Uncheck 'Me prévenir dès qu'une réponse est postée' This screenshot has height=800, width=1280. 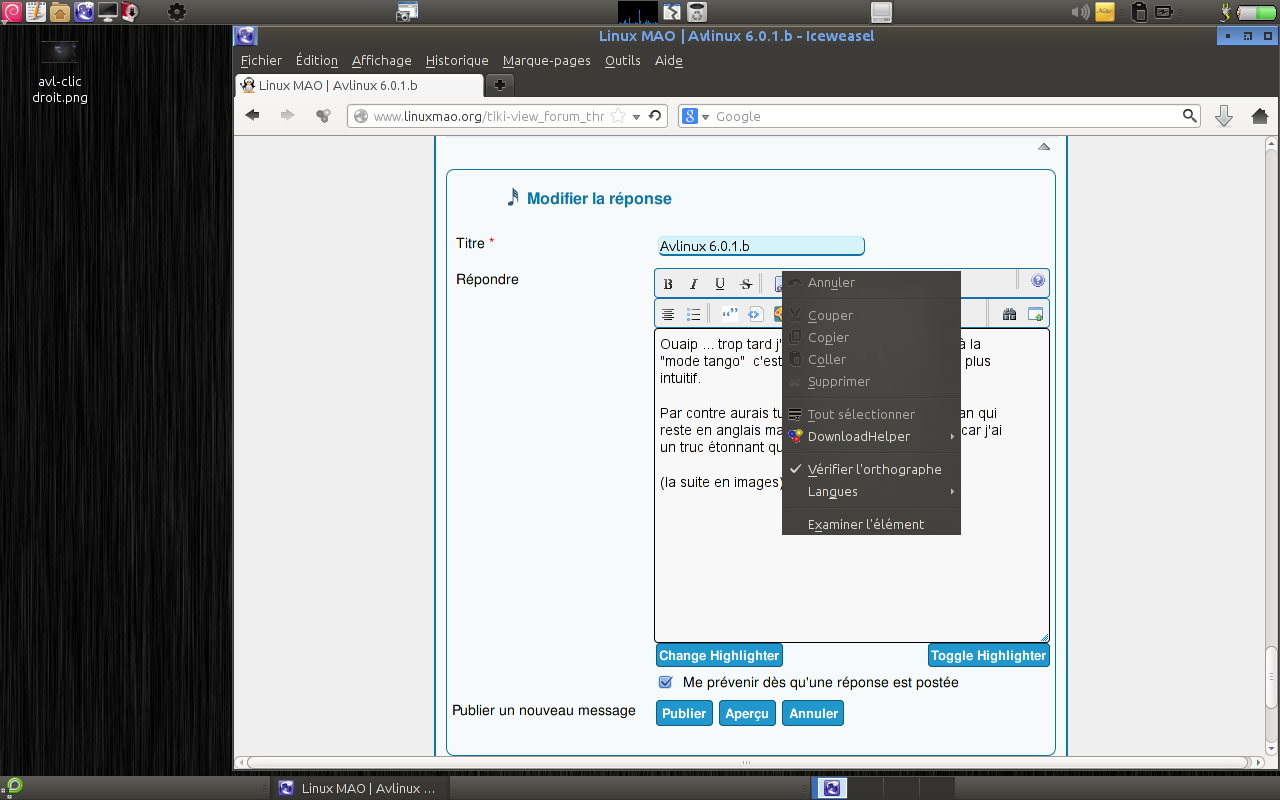point(666,683)
